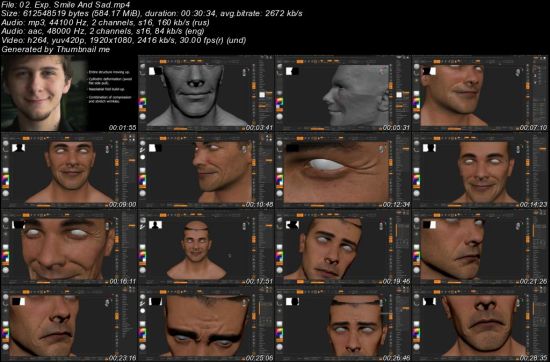
Task: Open the 00:12:34 thumbnail of eye close-up
Action: [x=343, y=170]
